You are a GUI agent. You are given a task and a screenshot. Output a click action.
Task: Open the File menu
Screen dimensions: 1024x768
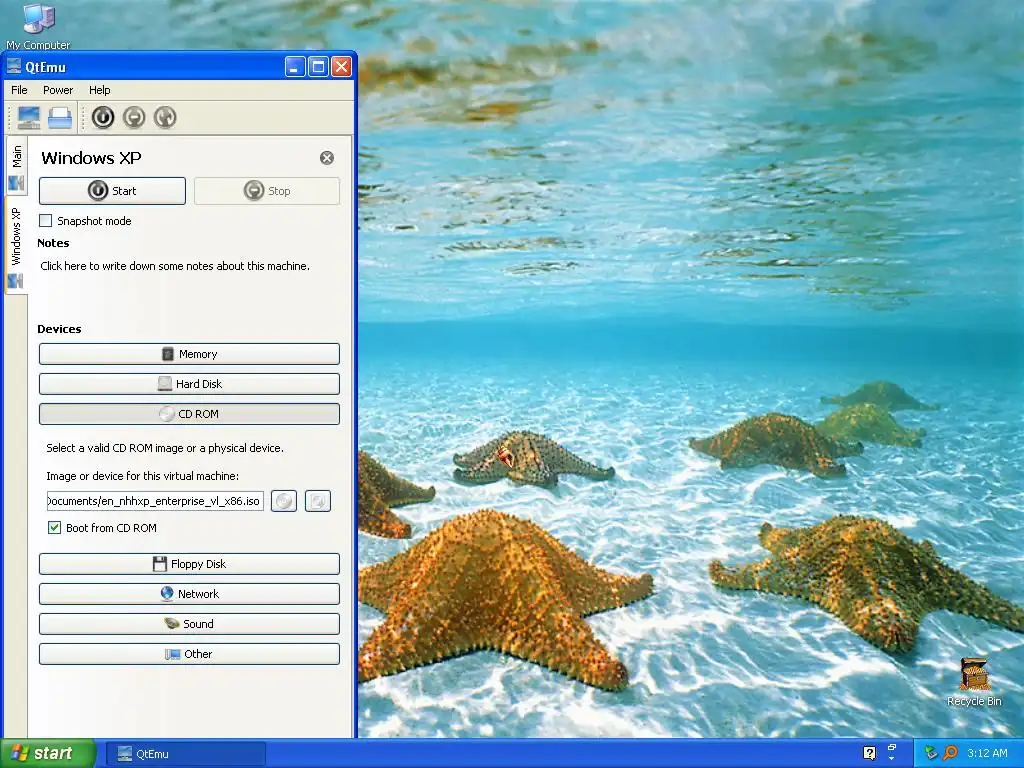20,90
